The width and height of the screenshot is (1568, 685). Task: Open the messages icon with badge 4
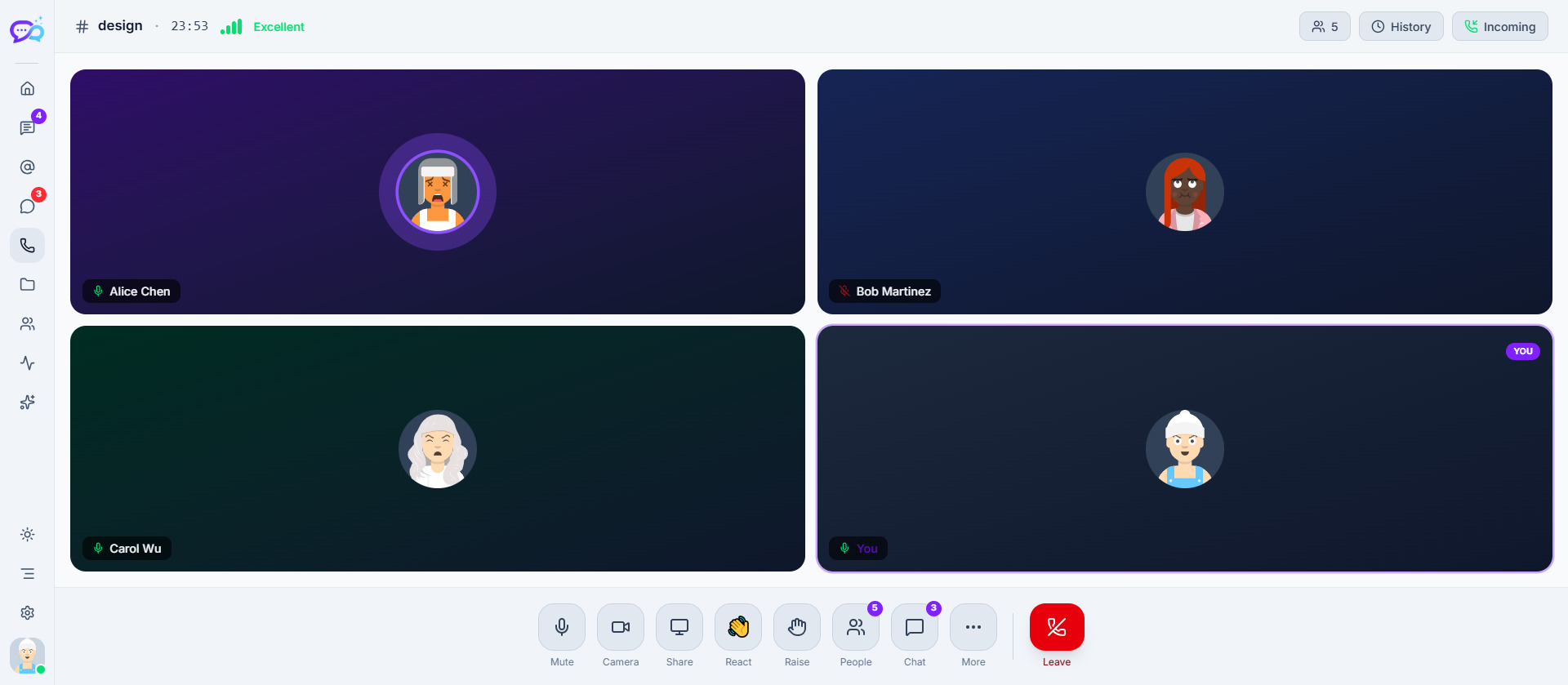27,127
